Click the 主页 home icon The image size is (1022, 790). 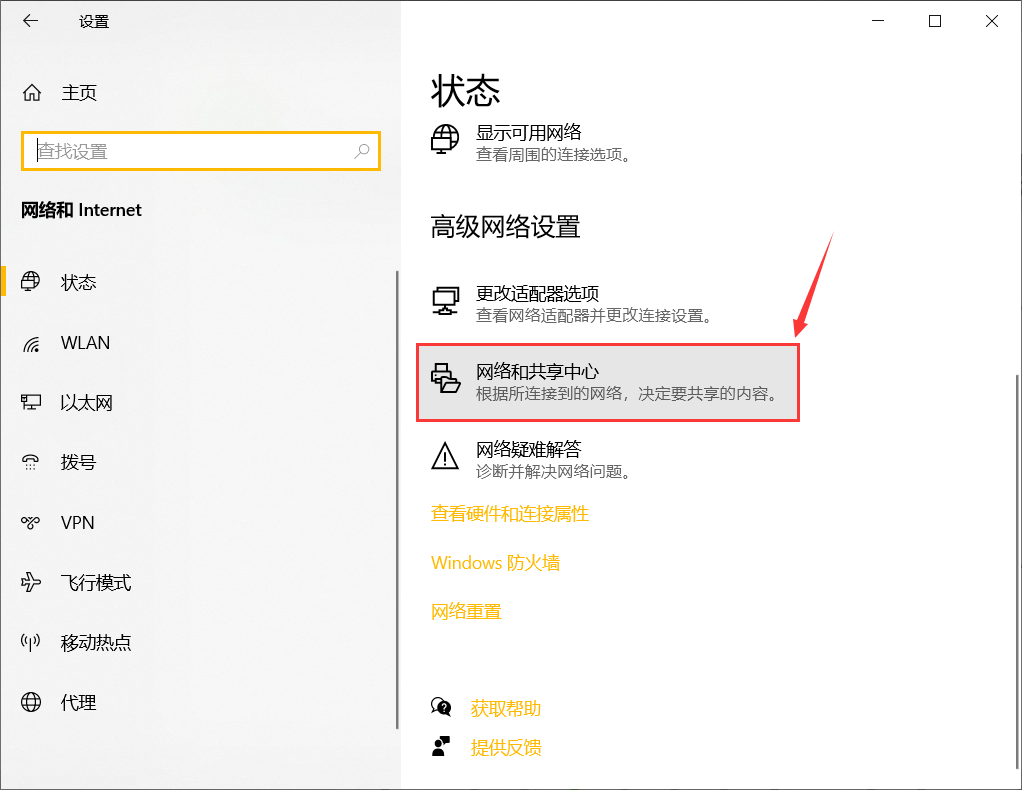coord(31,92)
